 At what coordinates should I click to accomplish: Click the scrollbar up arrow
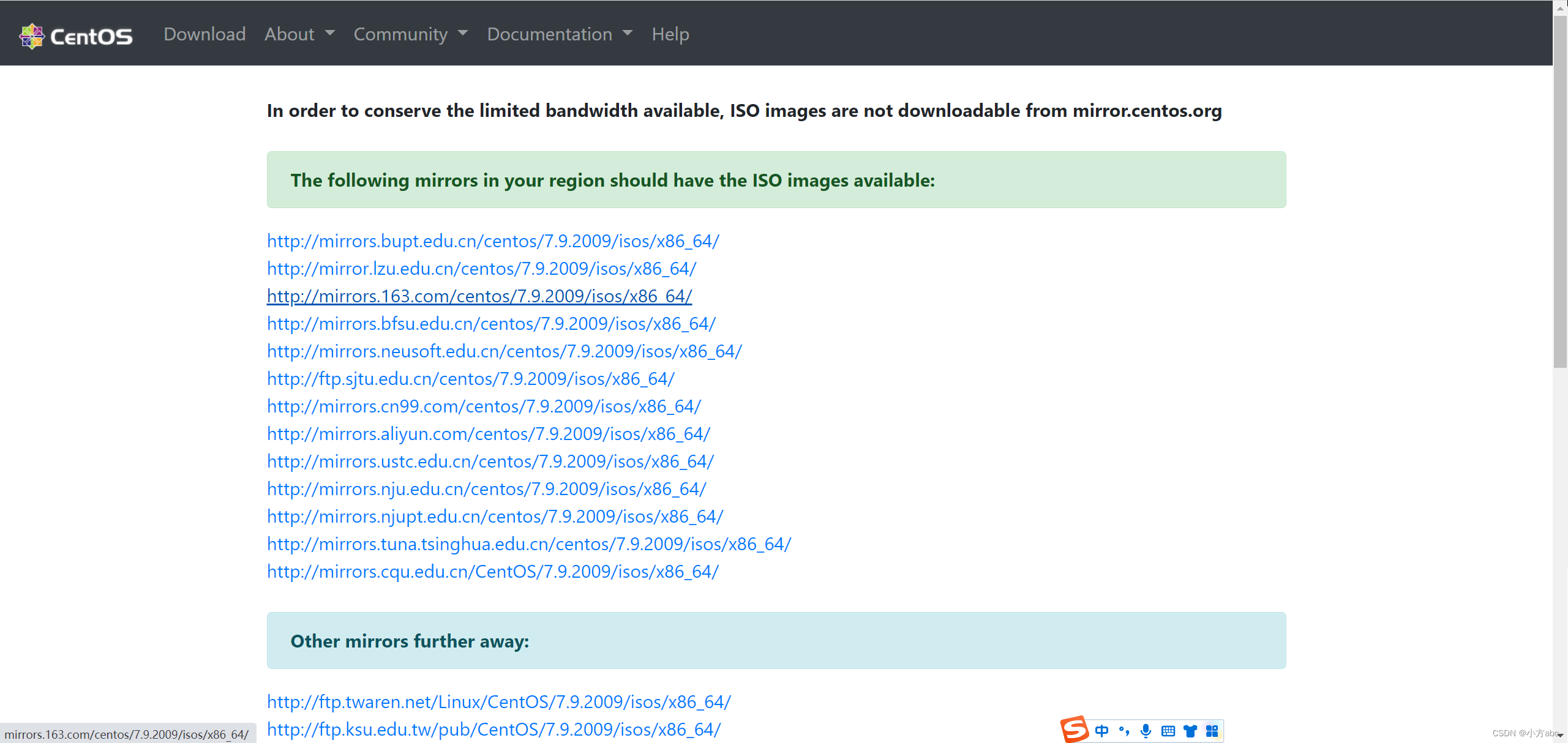click(1560, 7)
